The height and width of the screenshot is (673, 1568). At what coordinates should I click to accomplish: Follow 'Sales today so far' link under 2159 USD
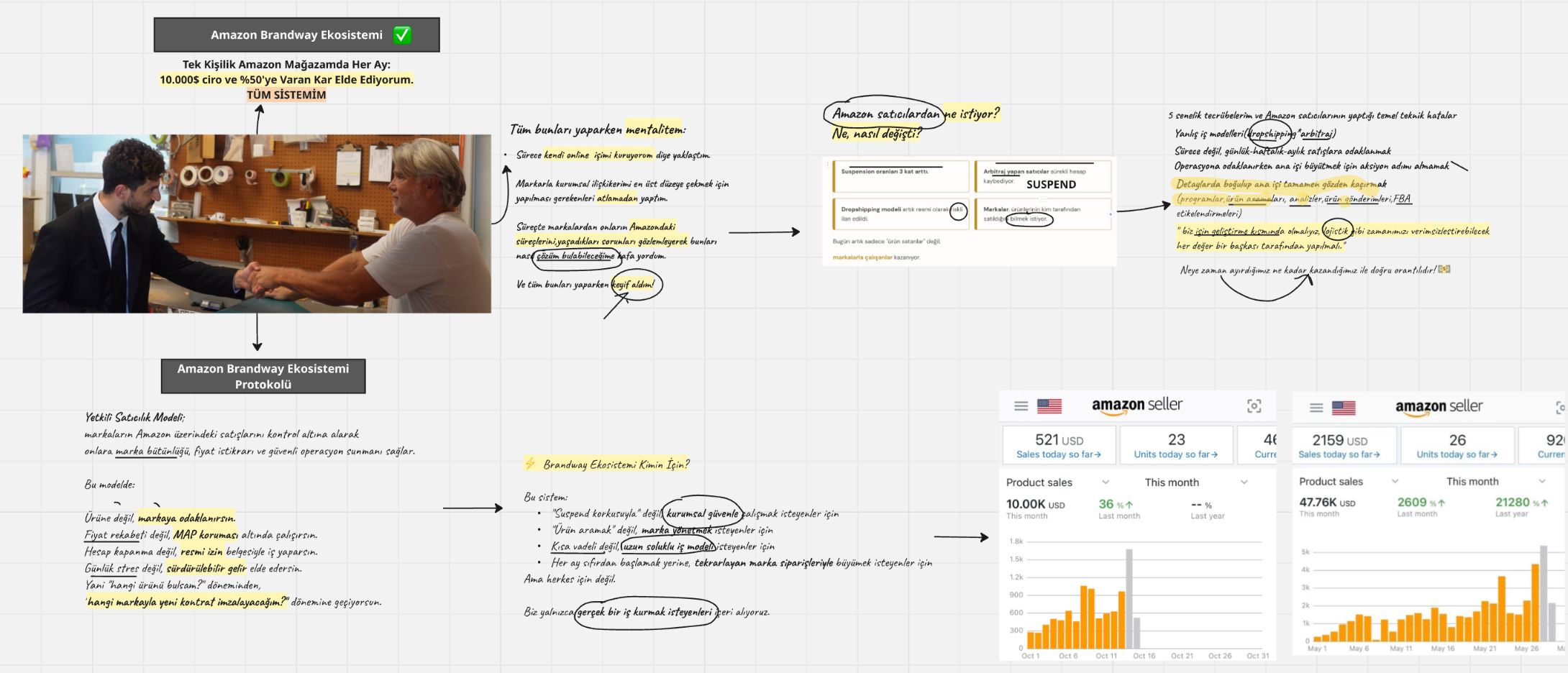1339,454
